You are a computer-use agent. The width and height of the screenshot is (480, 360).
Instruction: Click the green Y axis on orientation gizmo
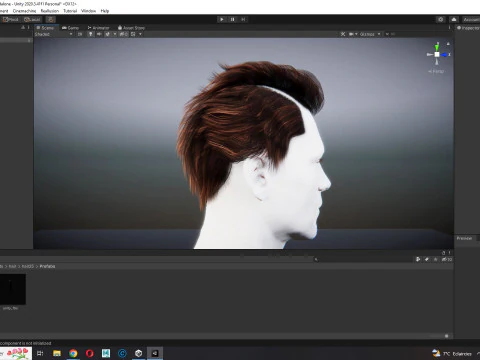(x=437, y=47)
